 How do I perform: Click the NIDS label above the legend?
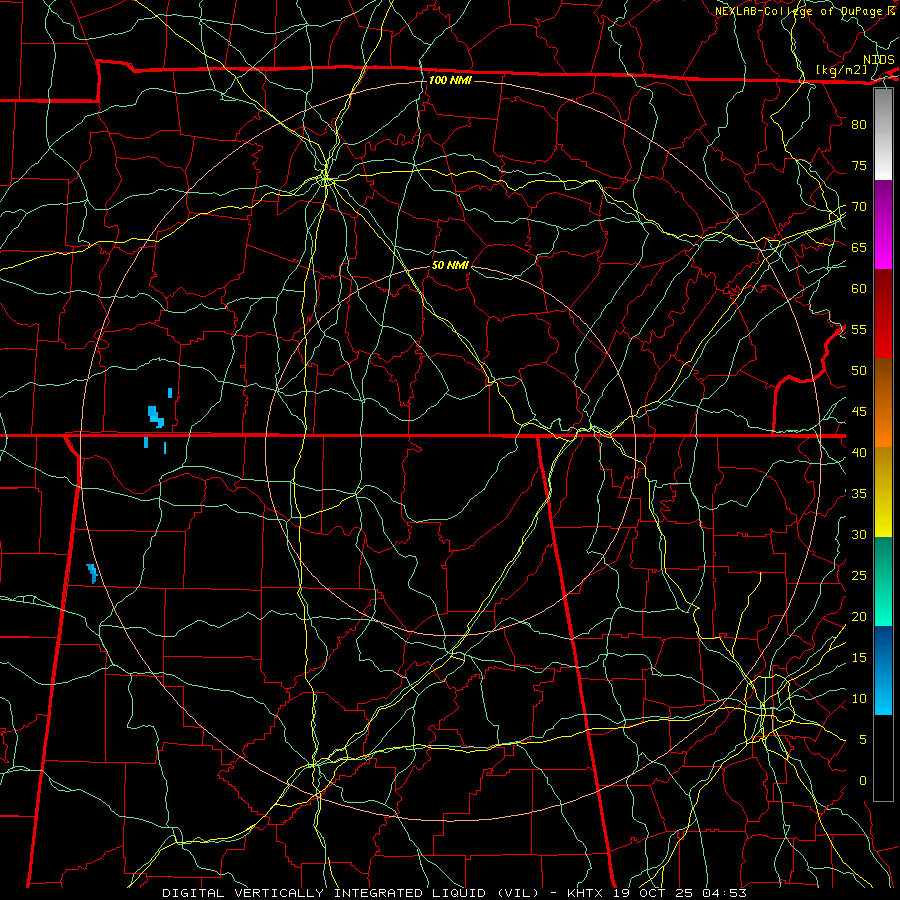pos(879,60)
